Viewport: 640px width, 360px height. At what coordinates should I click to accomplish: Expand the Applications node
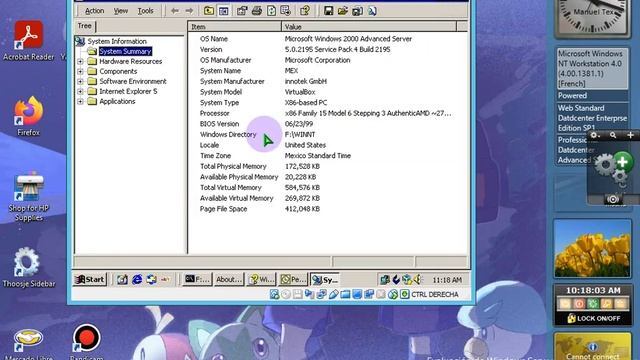coord(80,101)
